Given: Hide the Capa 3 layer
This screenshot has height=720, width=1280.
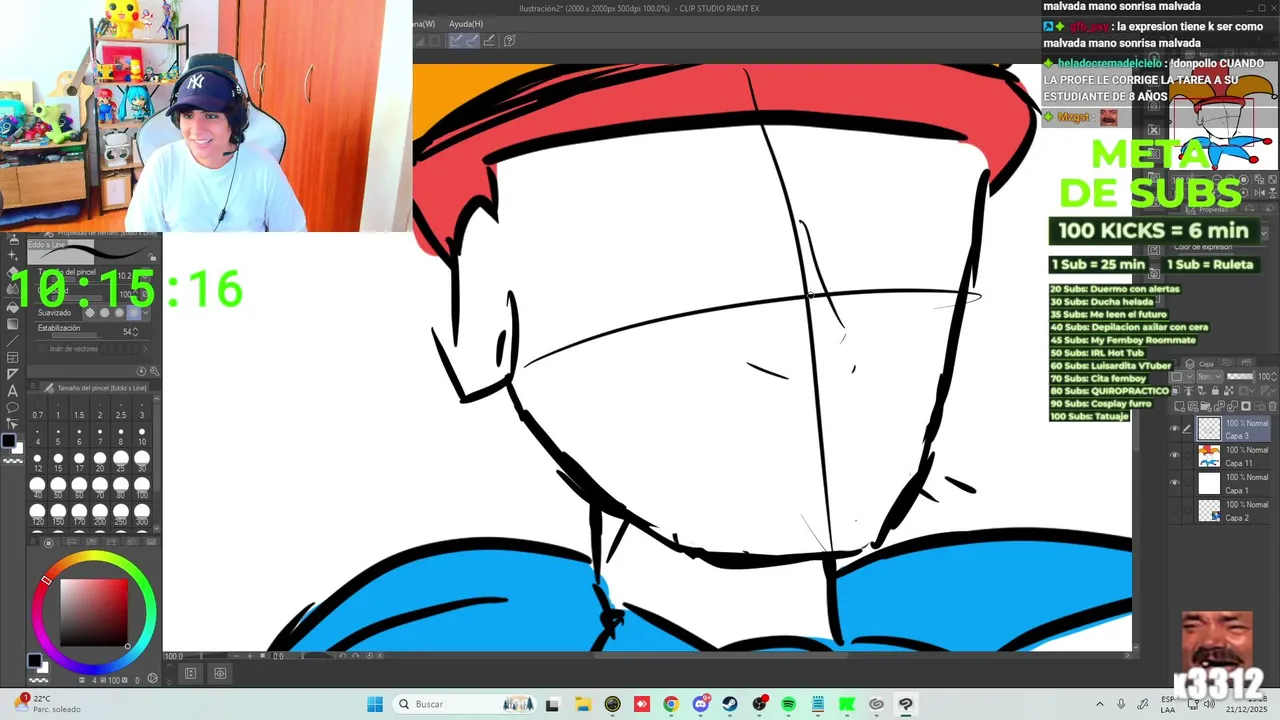Looking at the screenshot, I should [x=1174, y=428].
